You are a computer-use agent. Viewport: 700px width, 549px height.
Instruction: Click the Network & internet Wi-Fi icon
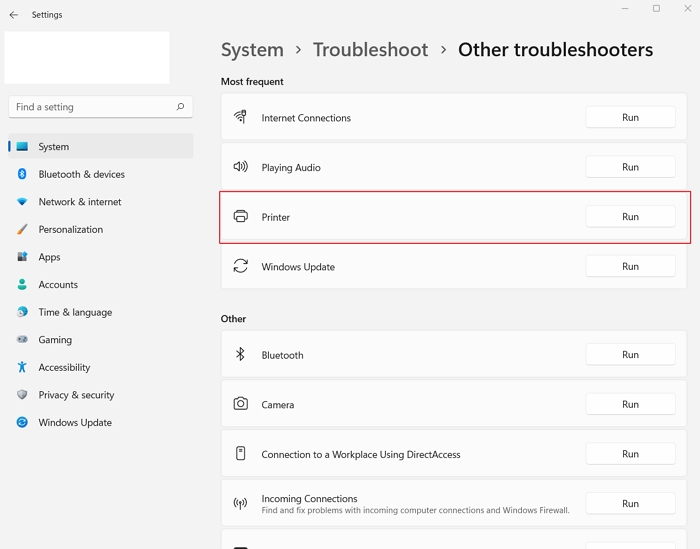[x=22, y=202]
